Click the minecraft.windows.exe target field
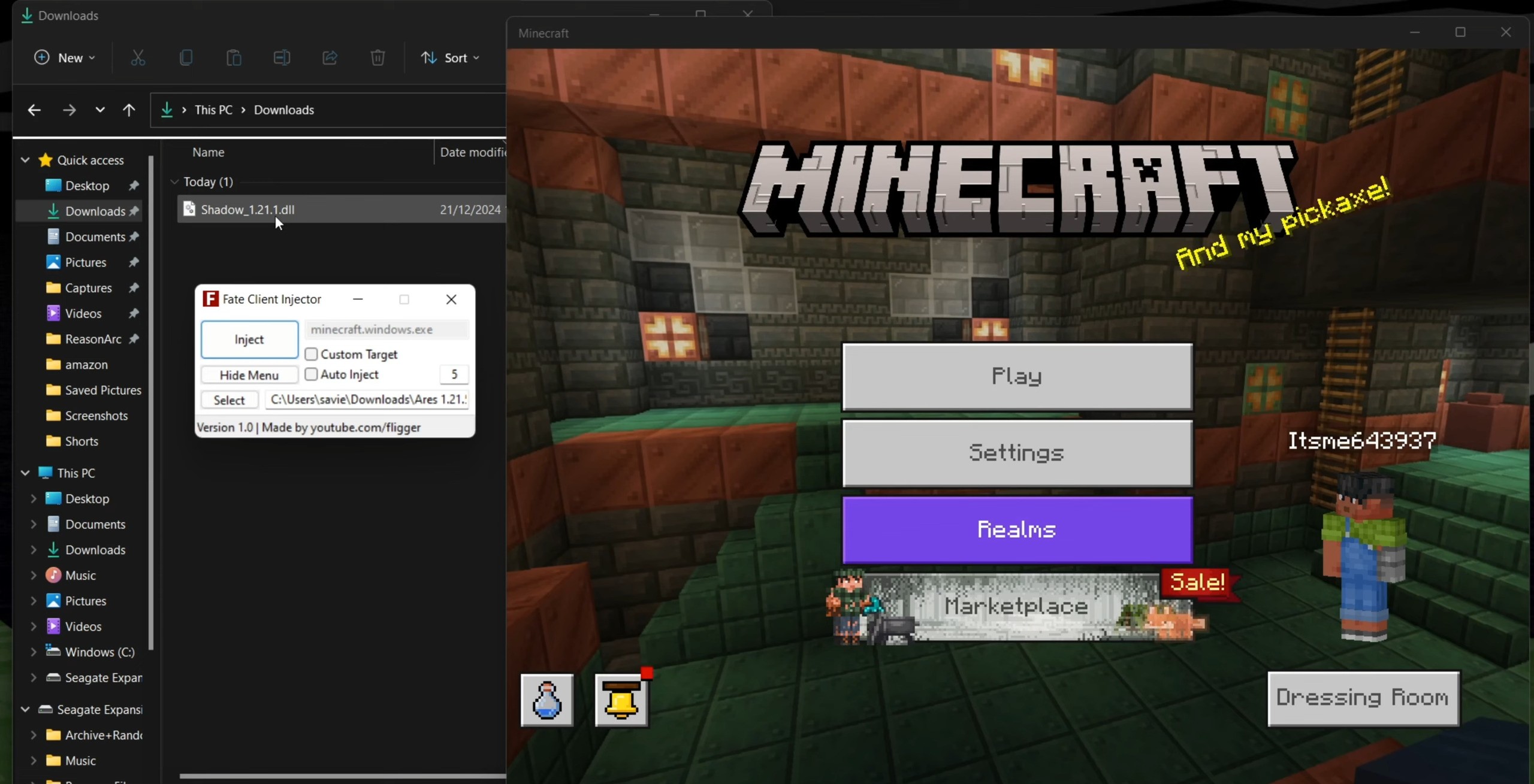Viewport: 1534px width, 784px height. 387,329
